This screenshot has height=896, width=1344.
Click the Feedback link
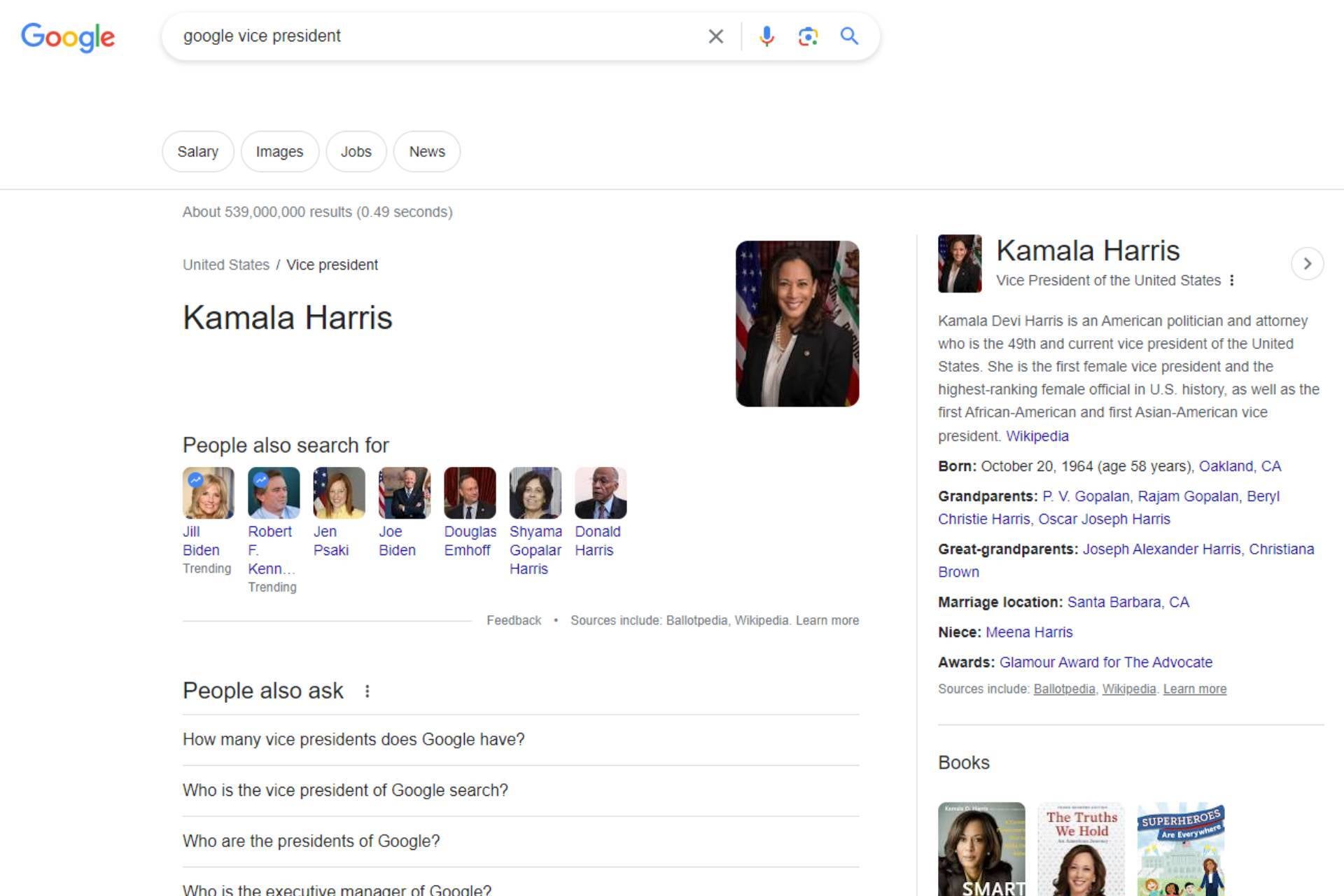point(514,620)
